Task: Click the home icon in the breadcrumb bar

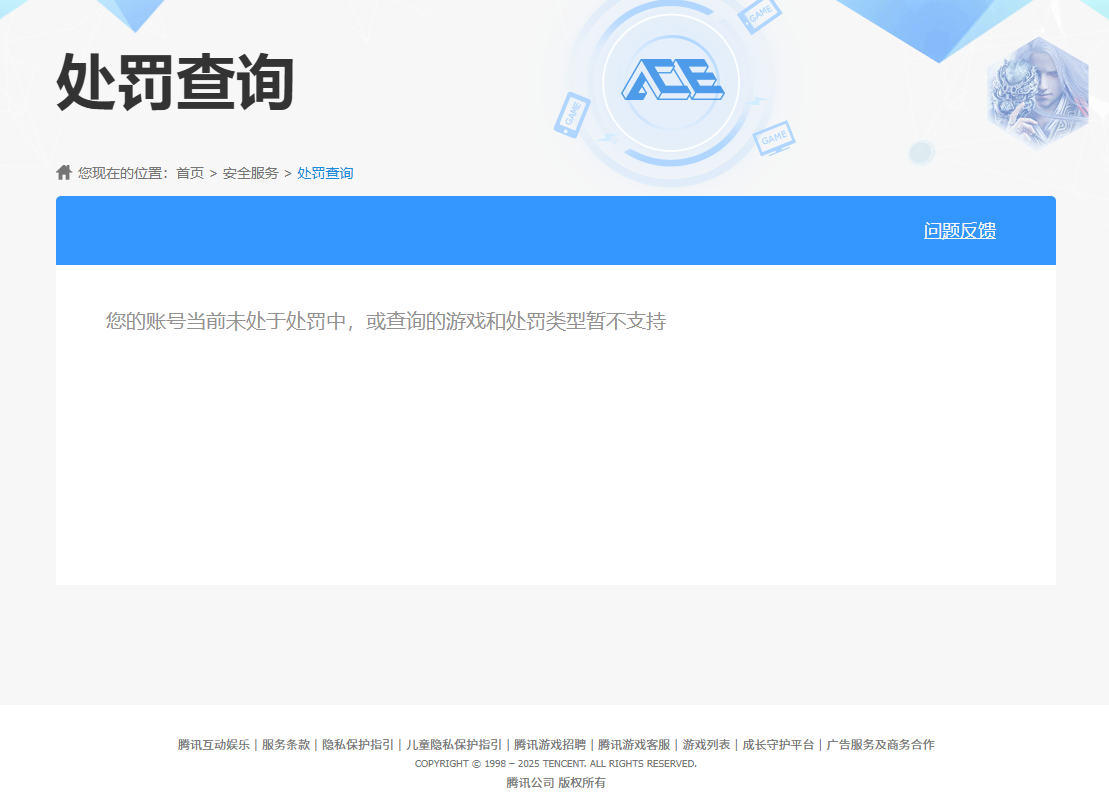Action: tap(62, 171)
